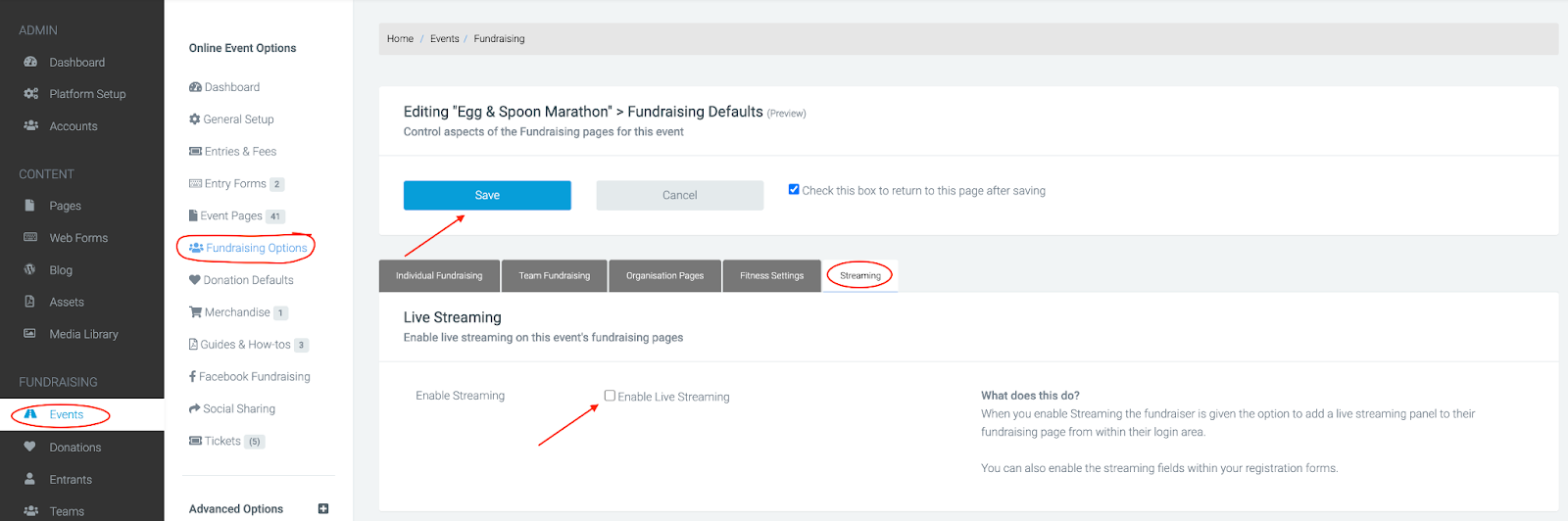Click the Media Library image icon

(29, 333)
